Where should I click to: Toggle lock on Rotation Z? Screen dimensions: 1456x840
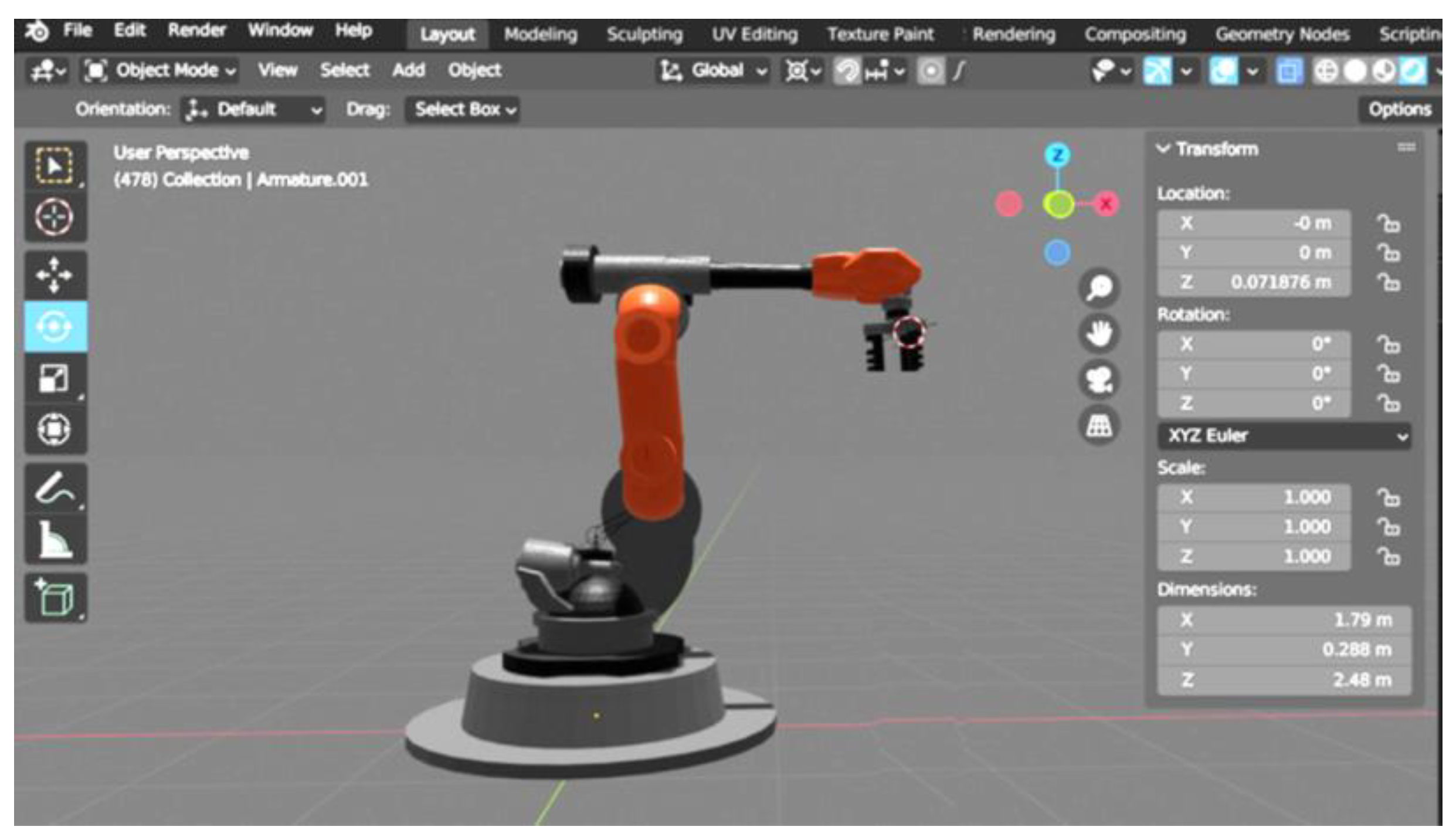coord(1388,404)
